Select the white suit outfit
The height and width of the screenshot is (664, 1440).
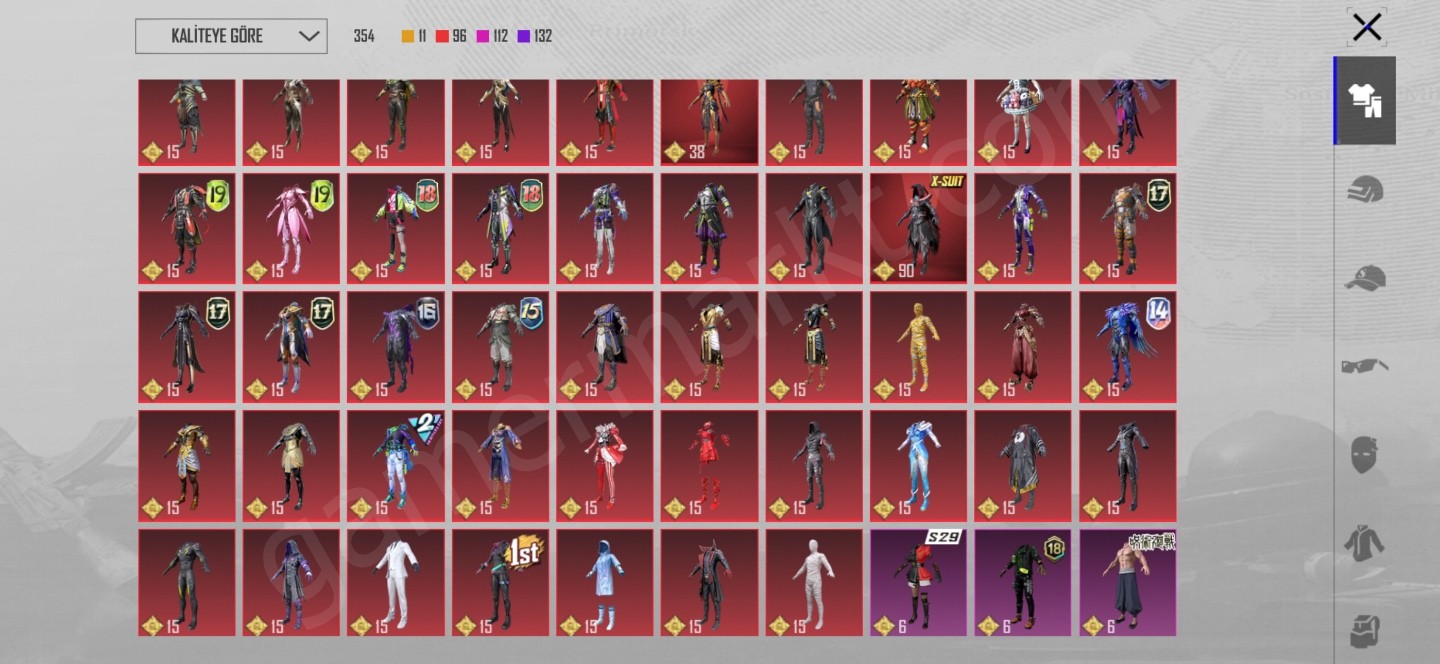pyautogui.click(x=396, y=583)
